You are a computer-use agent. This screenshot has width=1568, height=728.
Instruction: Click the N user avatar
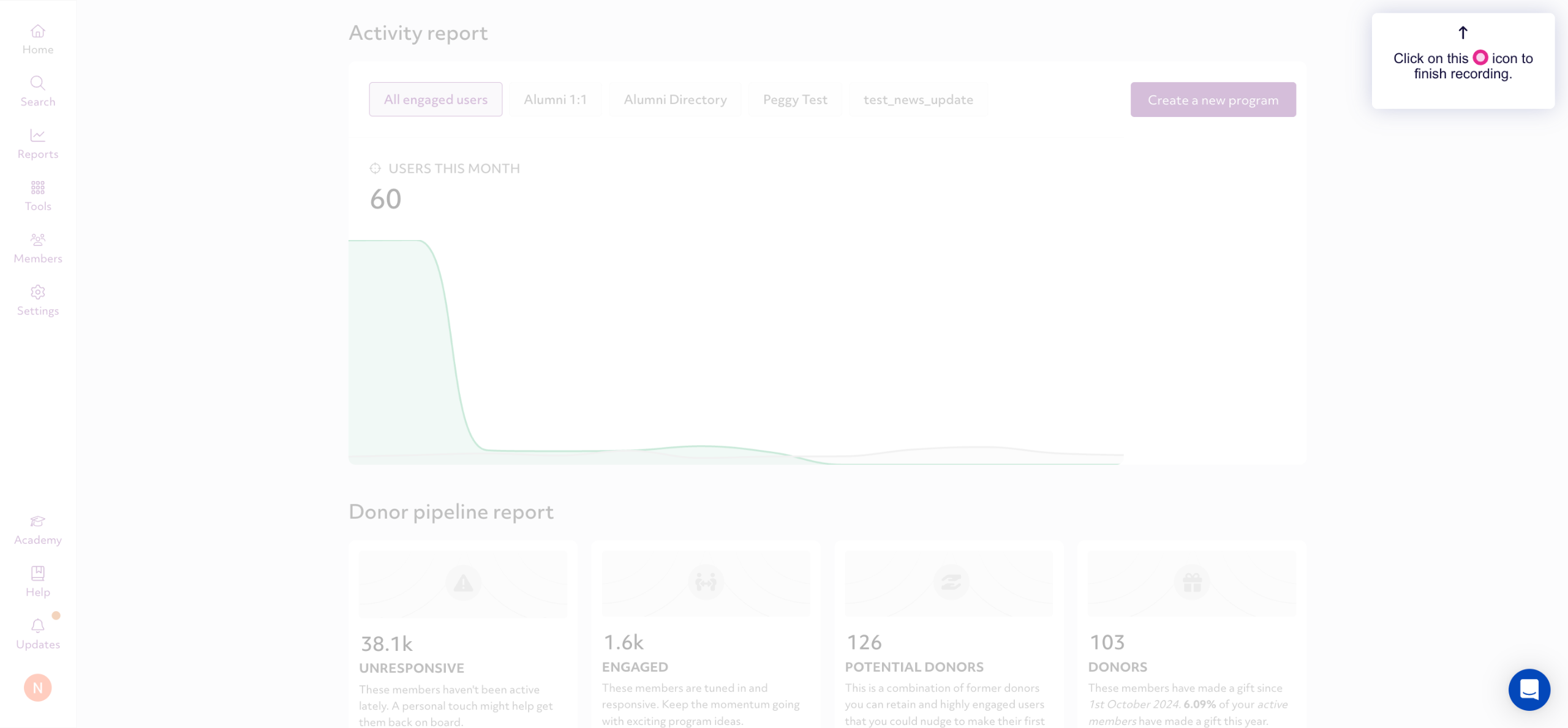pos(37,688)
